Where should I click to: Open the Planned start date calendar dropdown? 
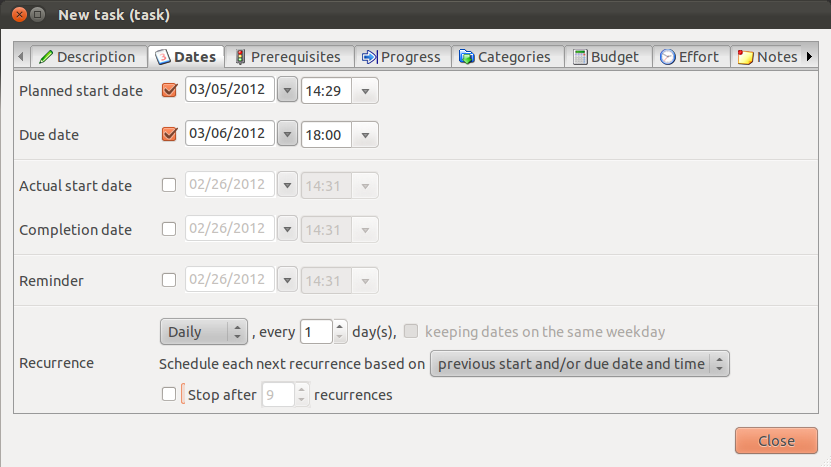(x=287, y=90)
